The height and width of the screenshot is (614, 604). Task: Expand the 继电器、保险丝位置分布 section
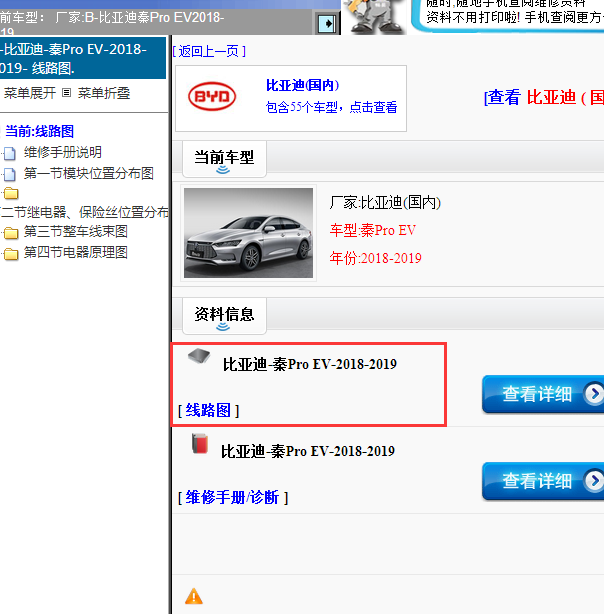click(84, 212)
